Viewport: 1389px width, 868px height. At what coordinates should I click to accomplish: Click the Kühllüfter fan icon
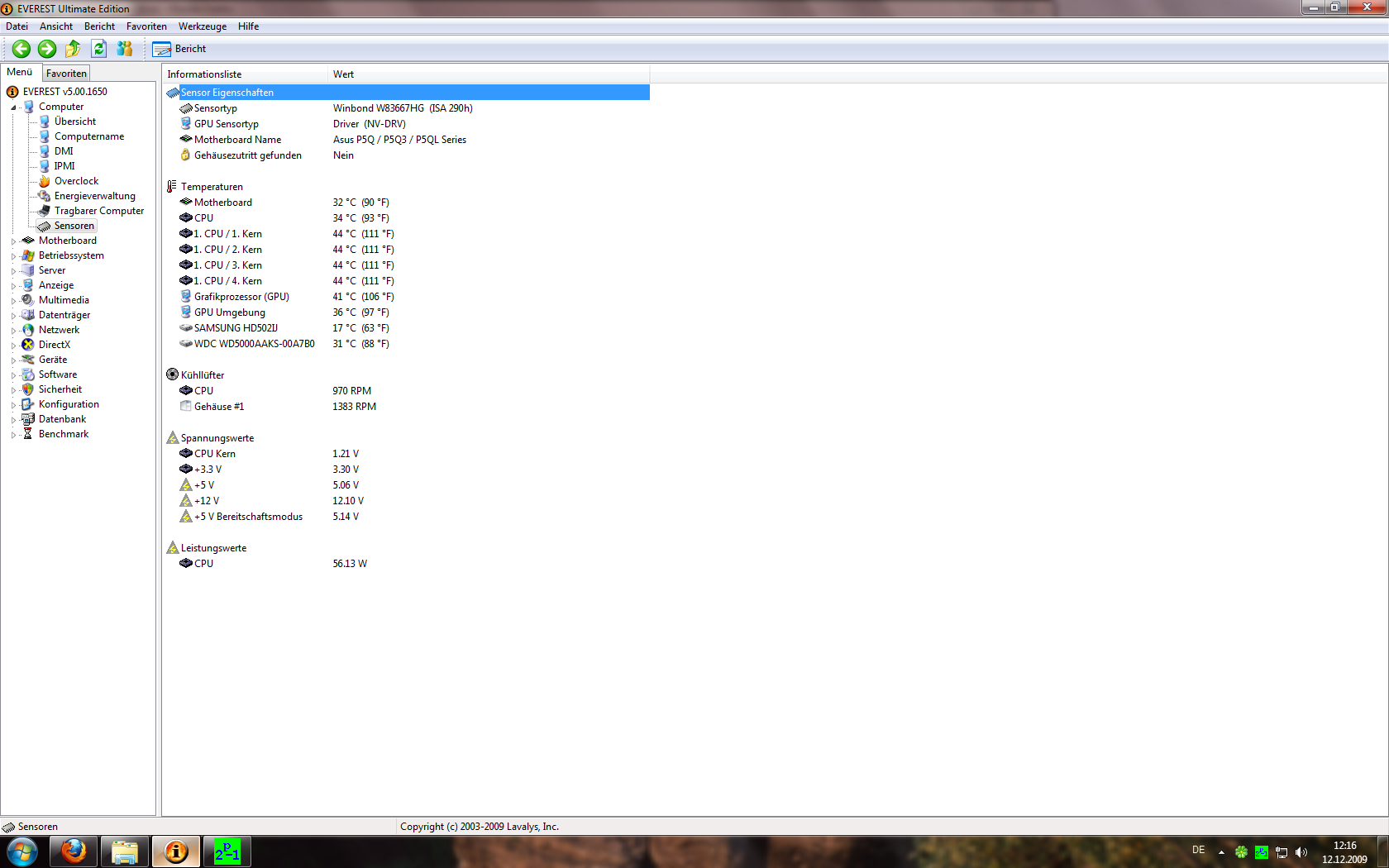pyautogui.click(x=172, y=374)
